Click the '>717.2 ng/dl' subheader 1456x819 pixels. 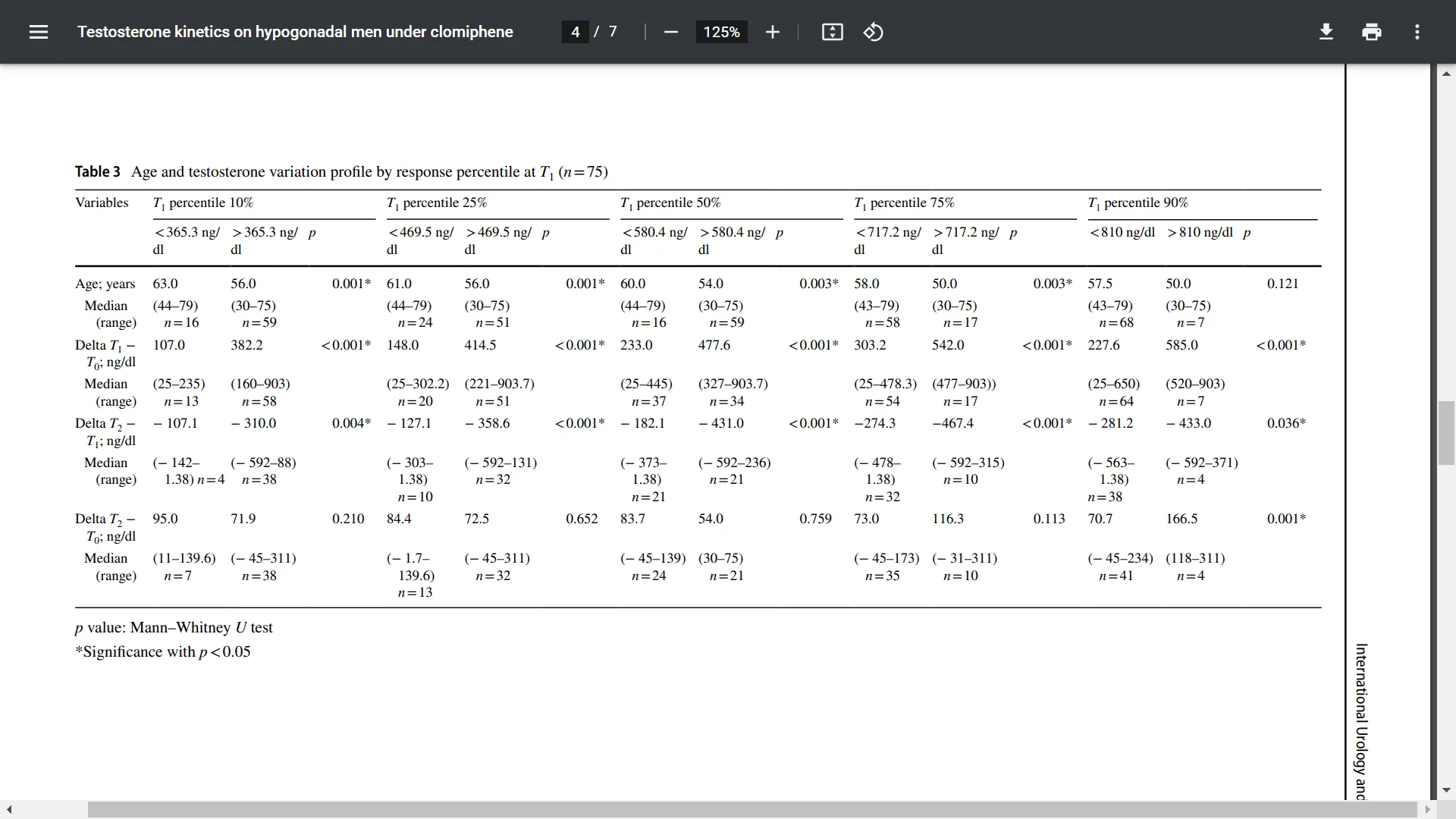coord(965,240)
